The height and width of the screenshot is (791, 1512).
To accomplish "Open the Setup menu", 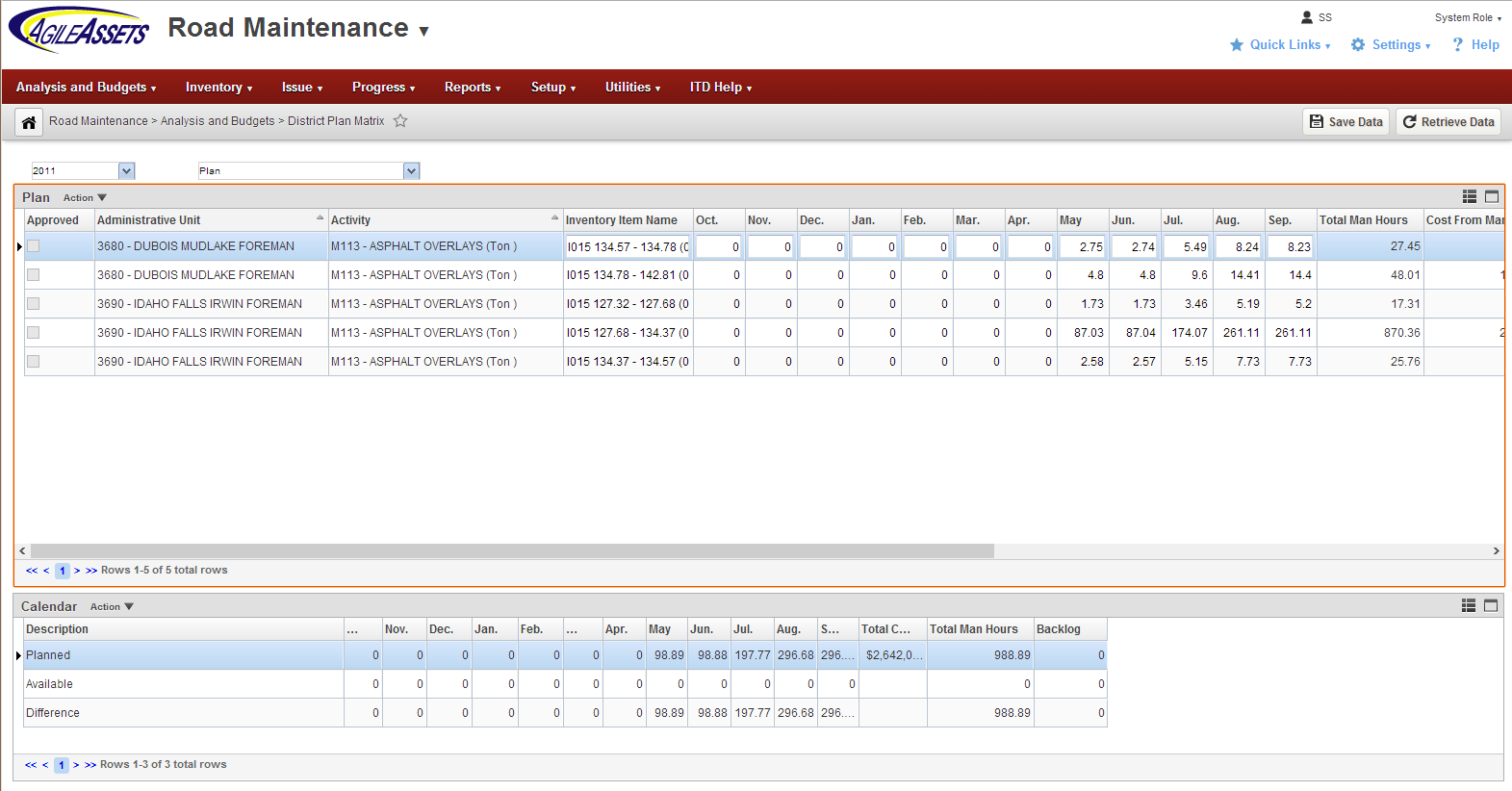I will click(x=553, y=87).
